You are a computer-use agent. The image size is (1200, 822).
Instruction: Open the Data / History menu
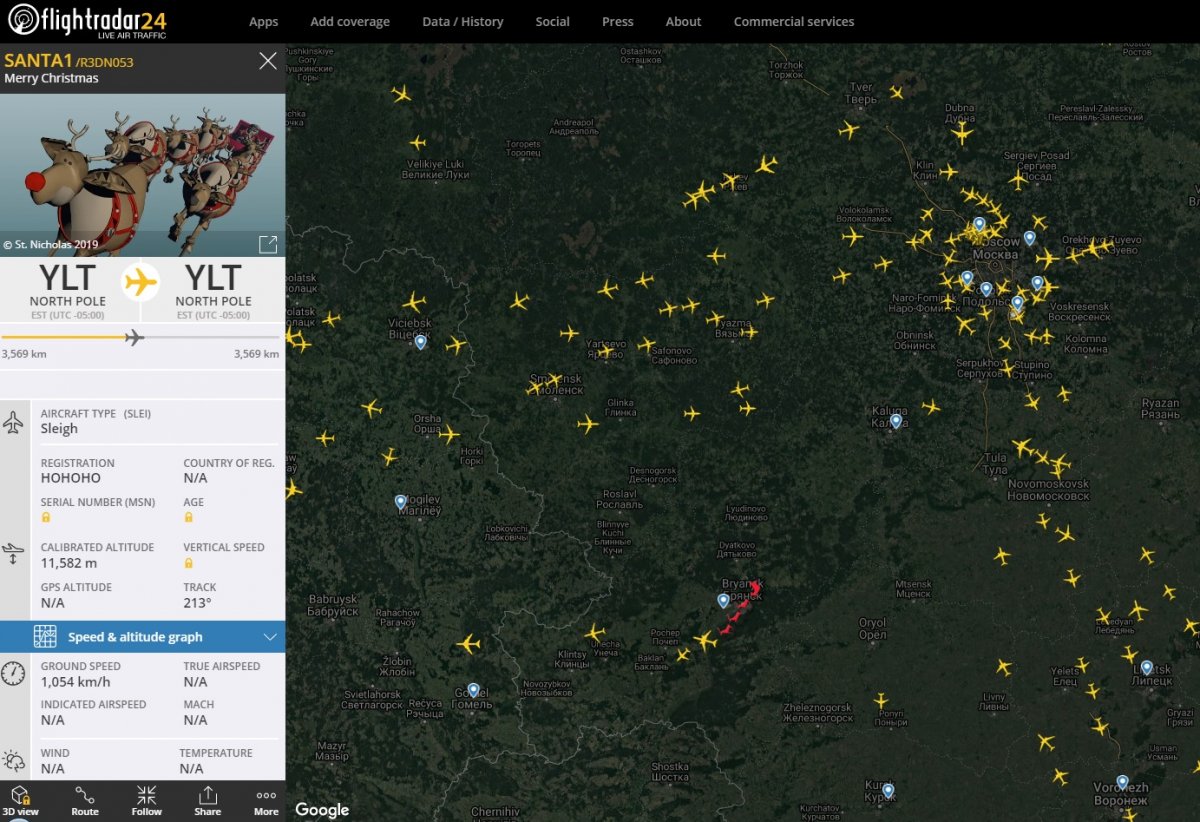[462, 21]
